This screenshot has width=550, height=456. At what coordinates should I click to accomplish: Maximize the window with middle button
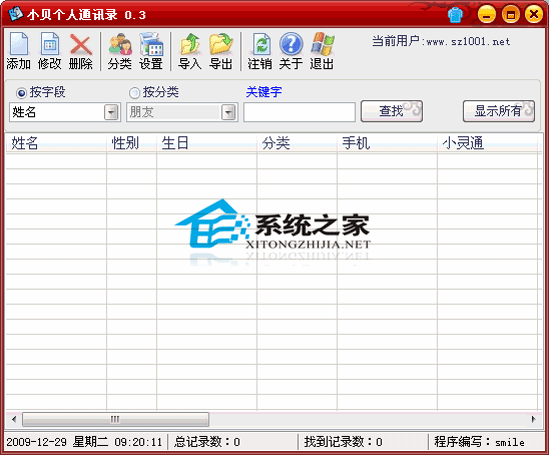(510, 15)
